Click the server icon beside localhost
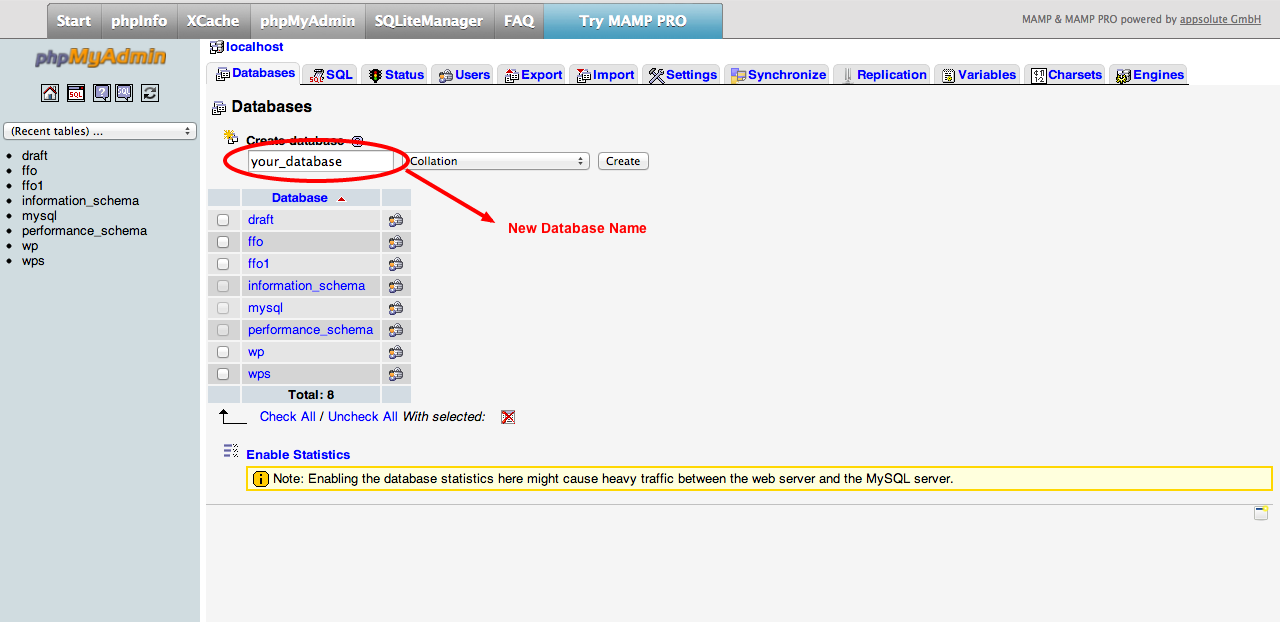The height and width of the screenshot is (622, 1280). pos(217,47)
